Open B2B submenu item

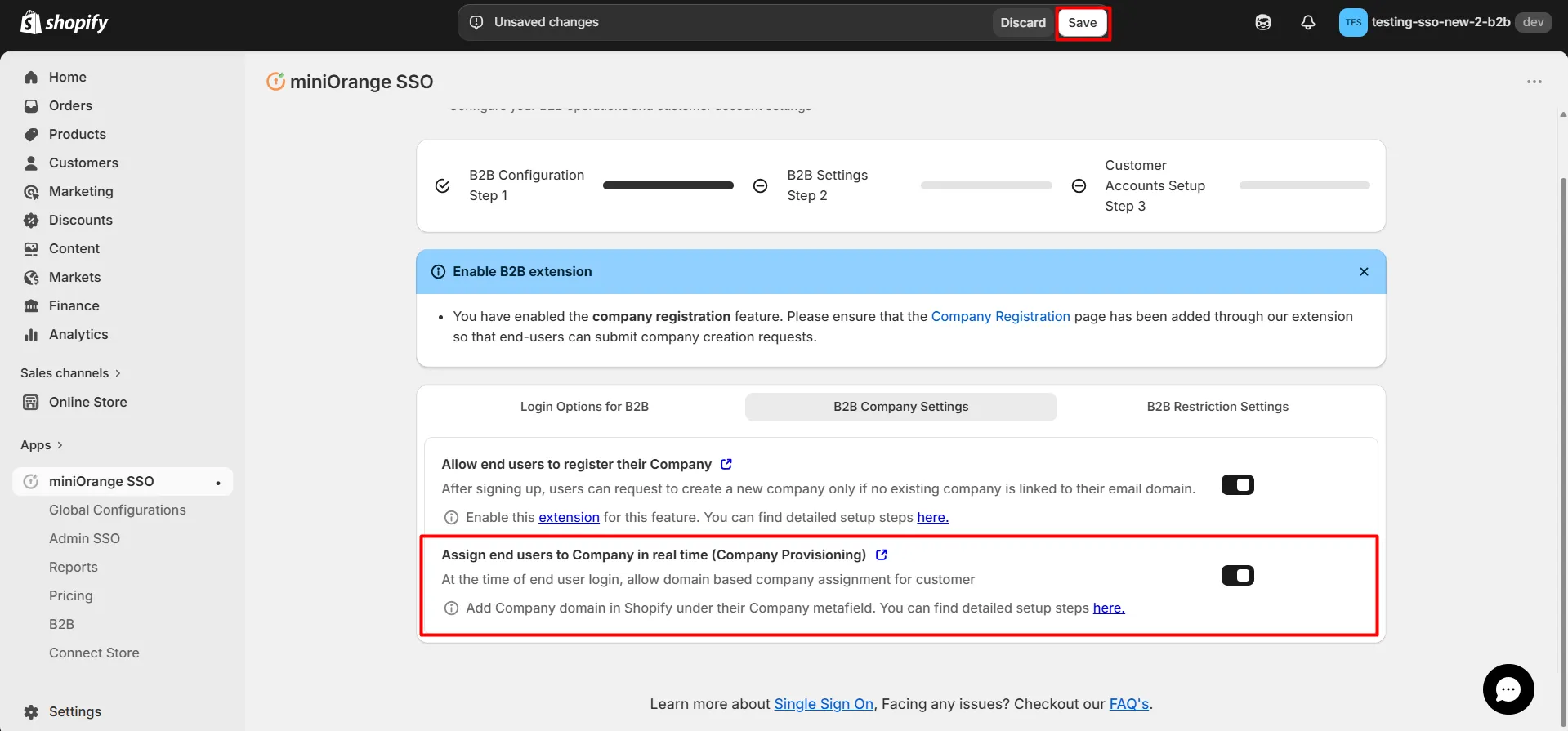click(x=61, y=624)
